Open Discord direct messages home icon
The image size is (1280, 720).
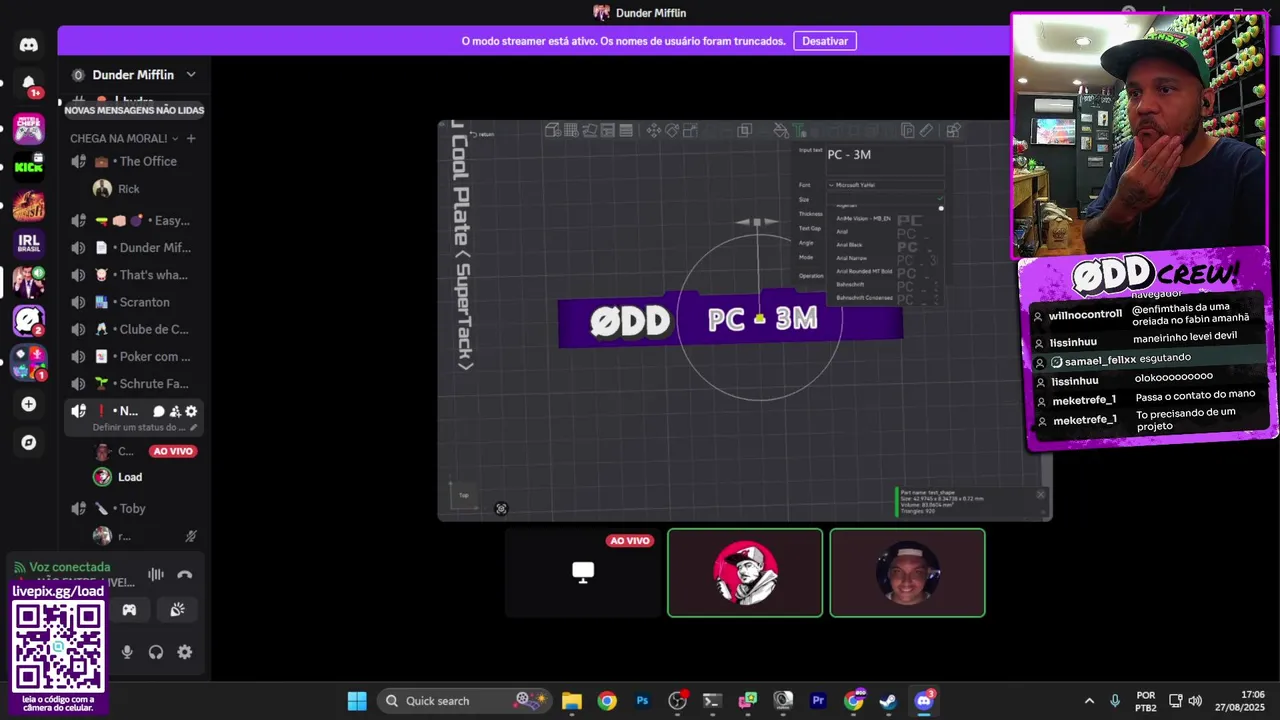click(x=28, y=45)
